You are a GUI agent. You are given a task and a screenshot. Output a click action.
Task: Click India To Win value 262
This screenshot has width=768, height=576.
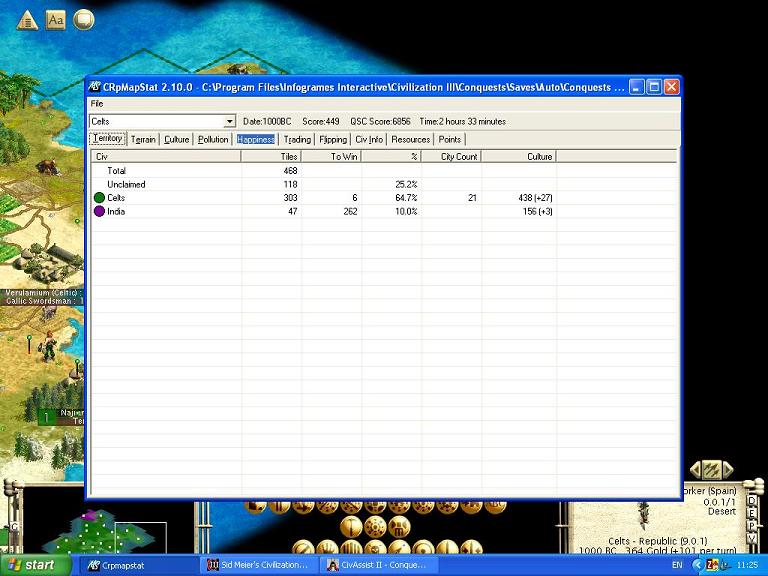pyautogui.click(x=350, y=212)
